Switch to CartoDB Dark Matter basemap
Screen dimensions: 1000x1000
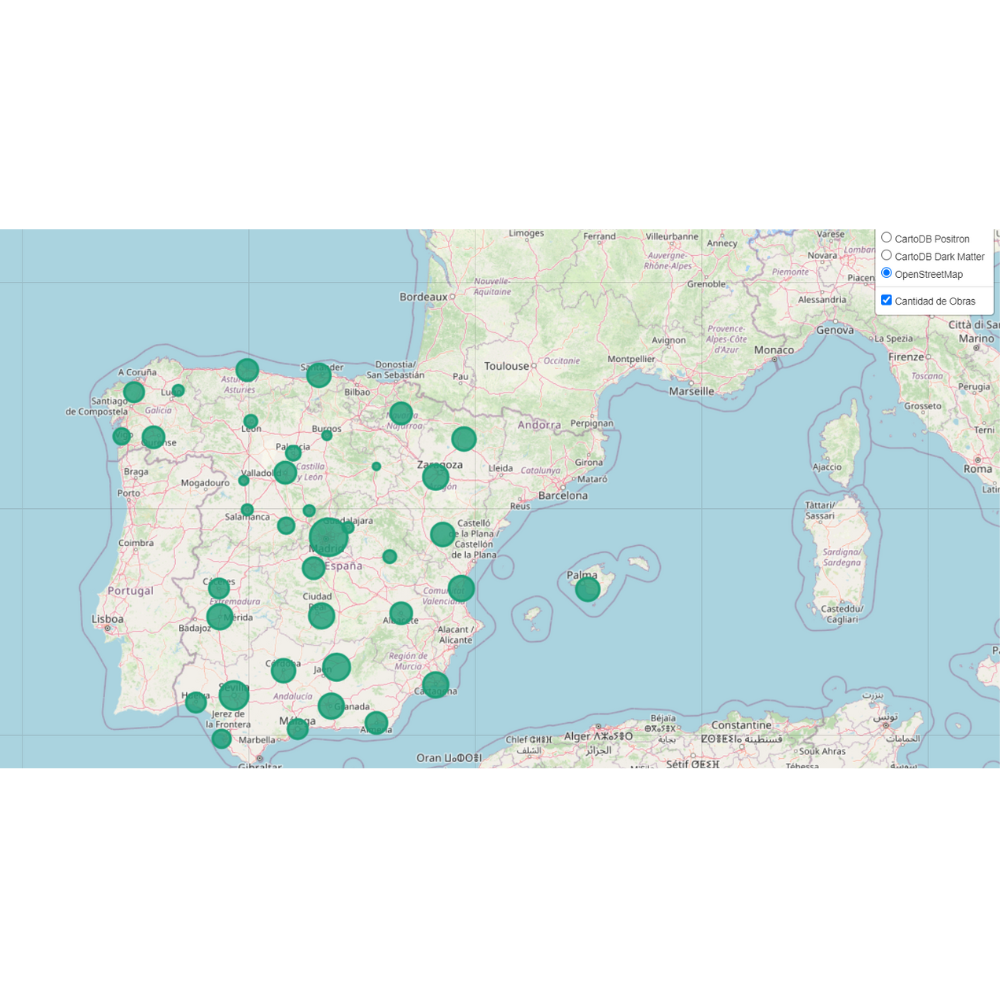click(886, 255)
